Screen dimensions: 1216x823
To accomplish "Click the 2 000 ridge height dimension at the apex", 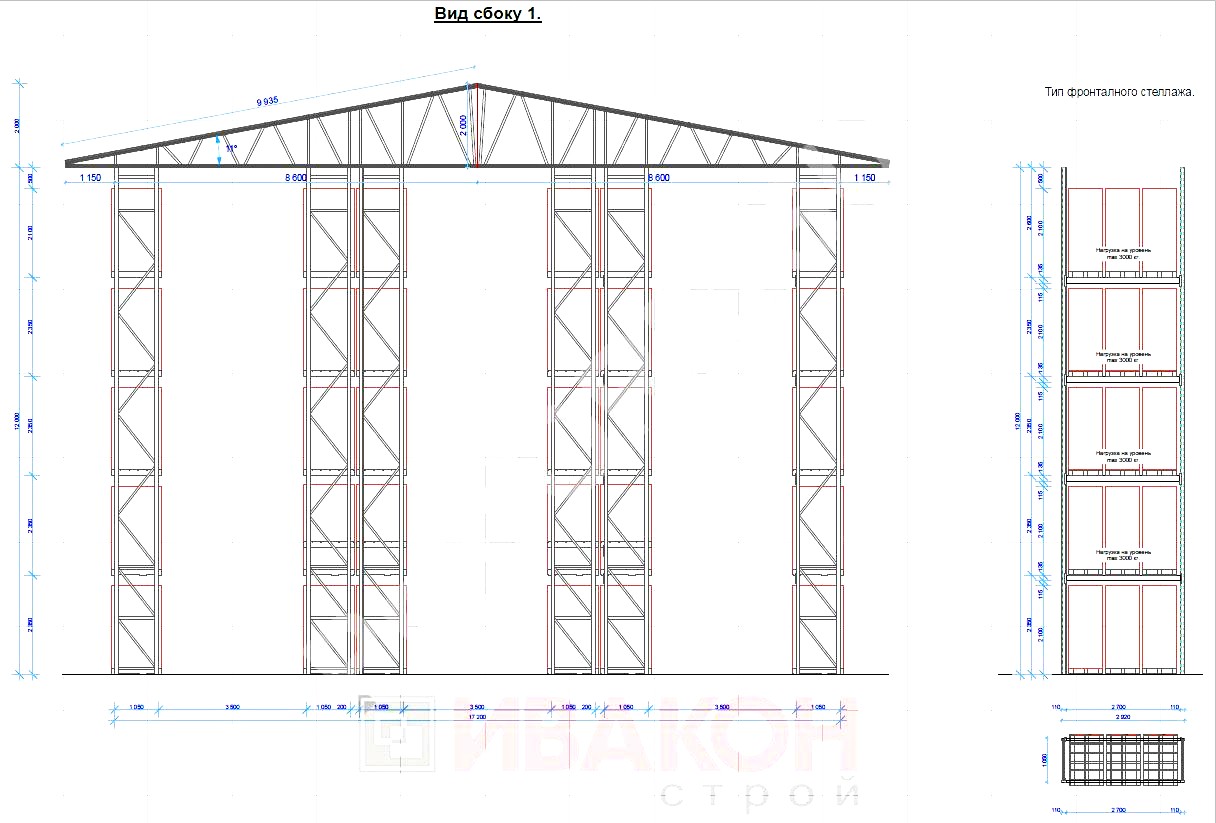I will click(462, 125).
